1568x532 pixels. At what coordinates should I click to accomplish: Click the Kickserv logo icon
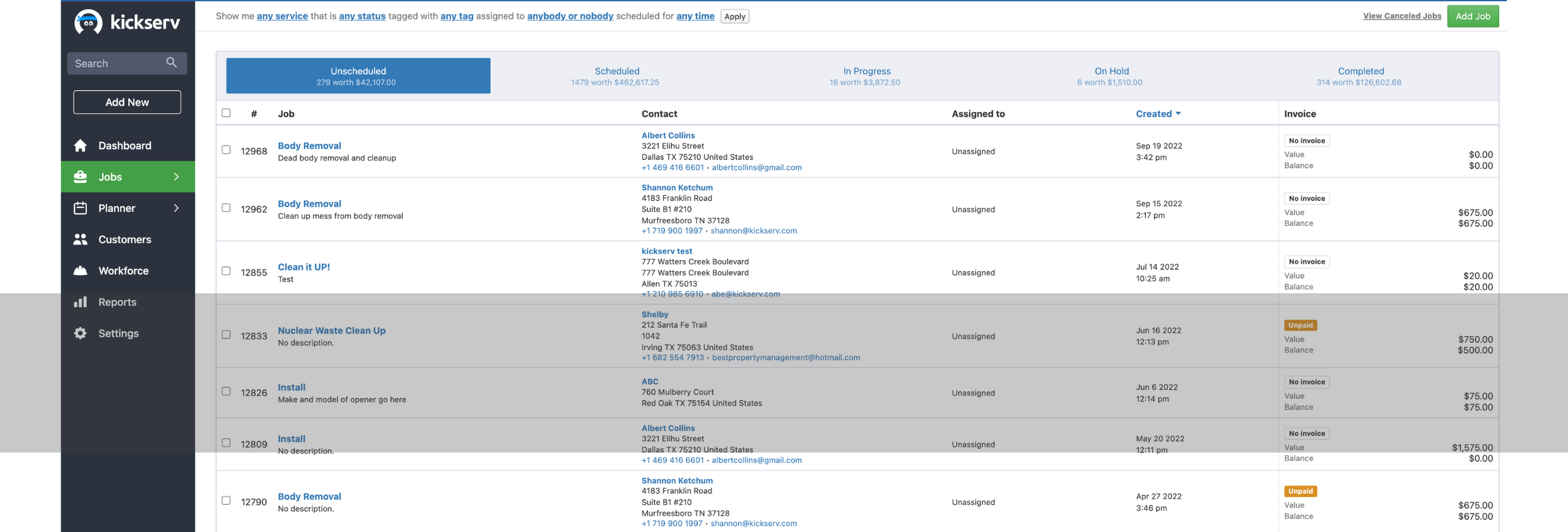(88, 23)
